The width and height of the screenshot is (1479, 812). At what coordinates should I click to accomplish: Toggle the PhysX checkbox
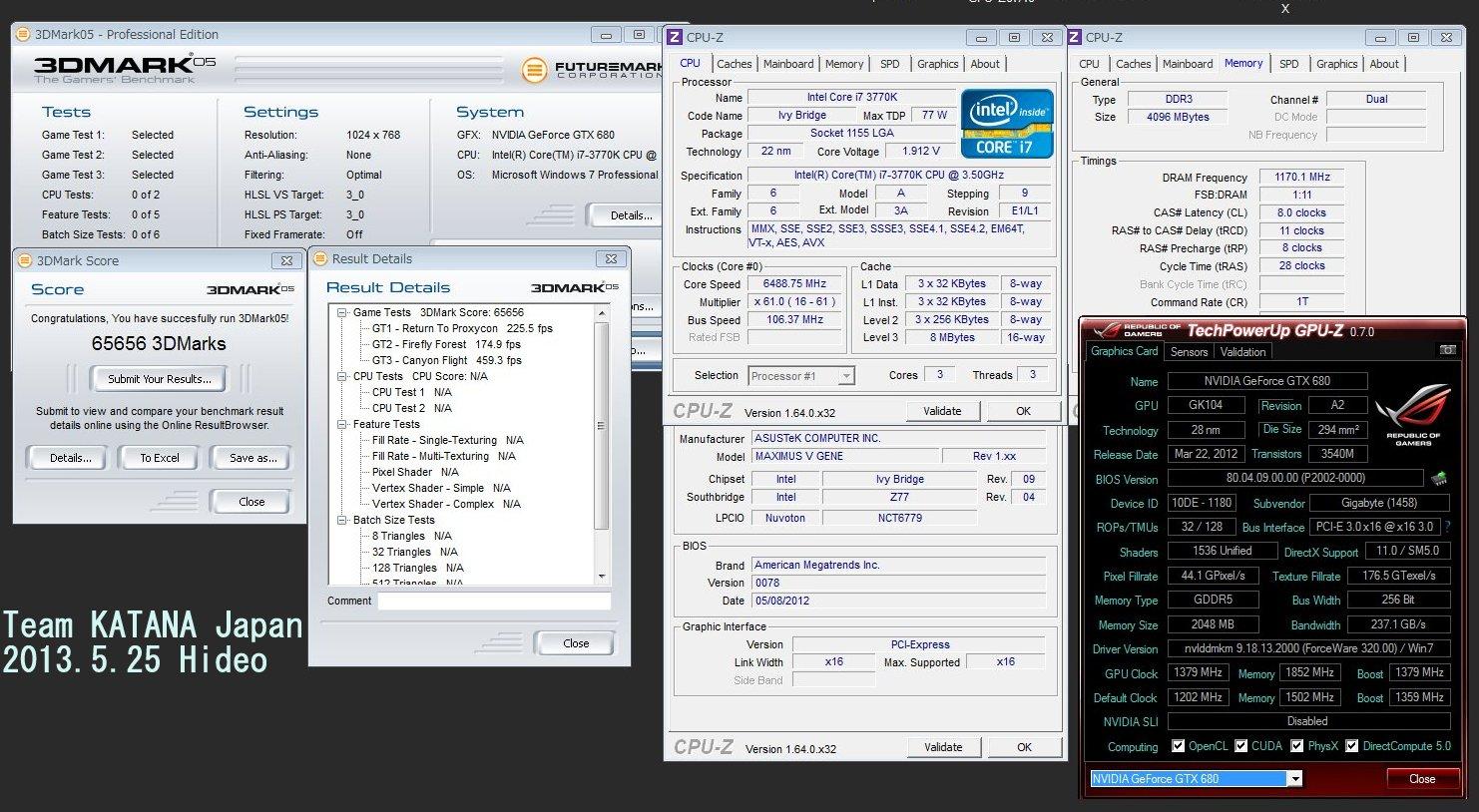1297,746
